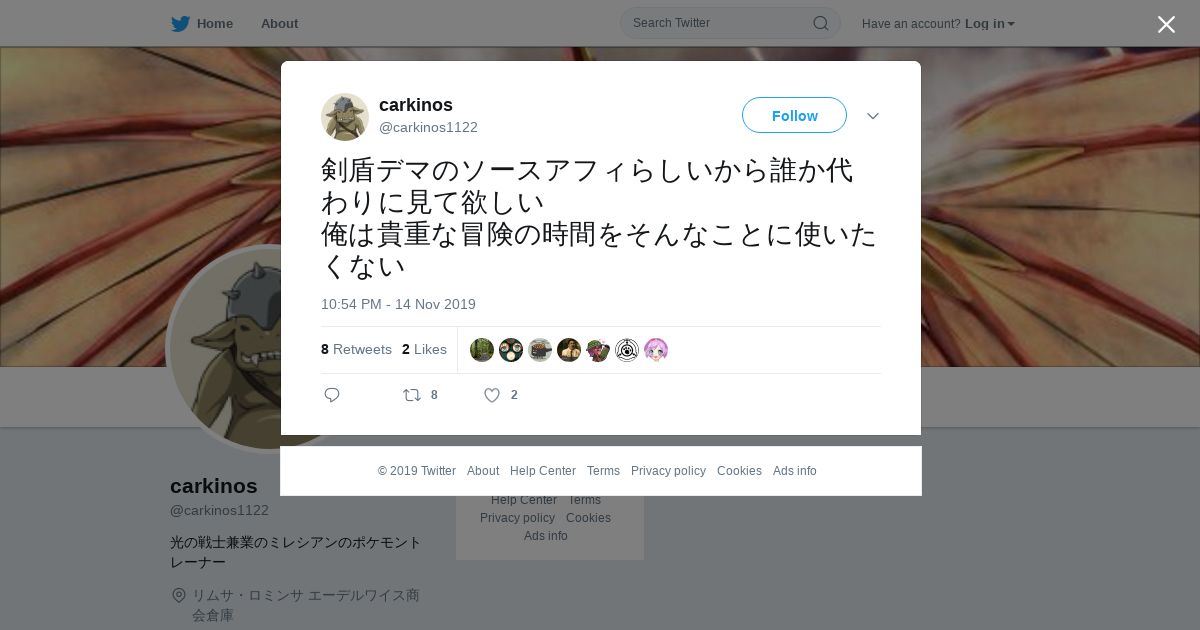
Task: Click the search magnifier icon
Action: coord(820,23)
